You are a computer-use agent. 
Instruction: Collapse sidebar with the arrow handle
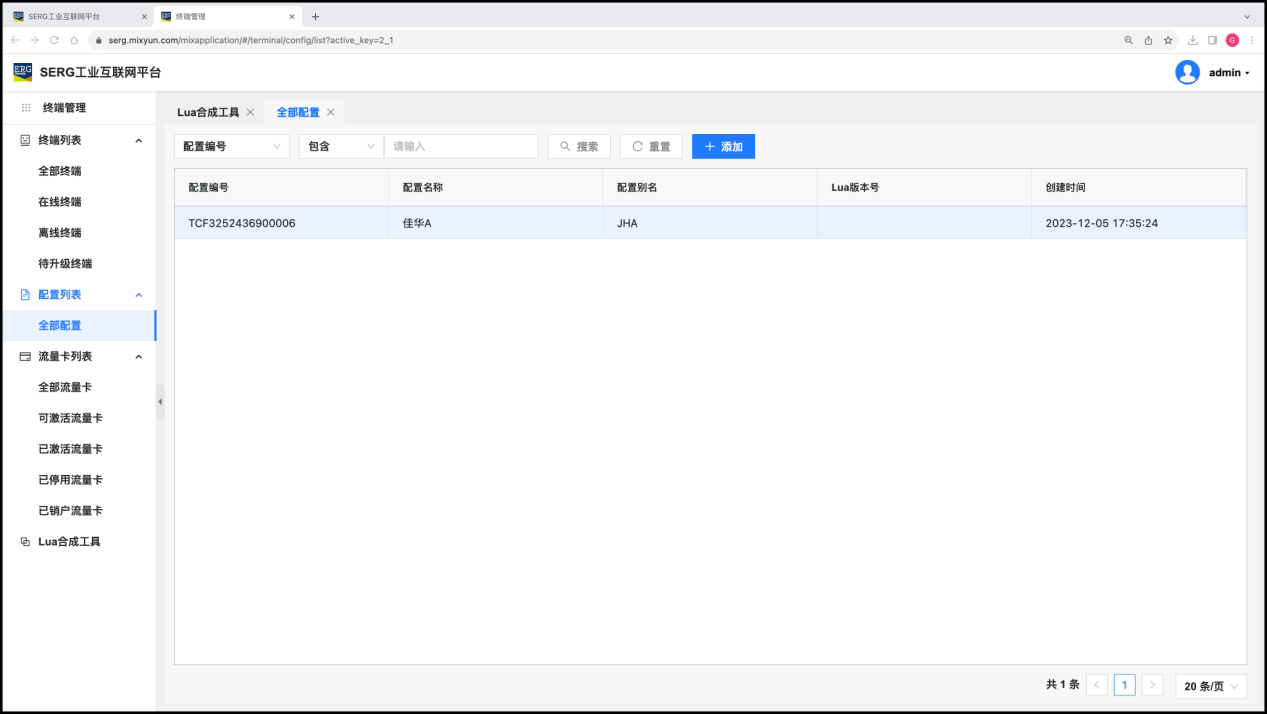click(x=160, y=401)
